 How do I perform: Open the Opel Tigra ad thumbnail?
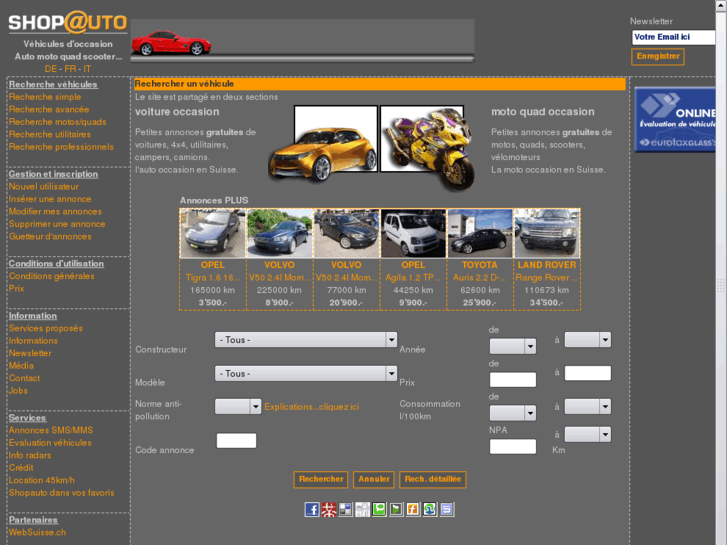click(212, 233)
